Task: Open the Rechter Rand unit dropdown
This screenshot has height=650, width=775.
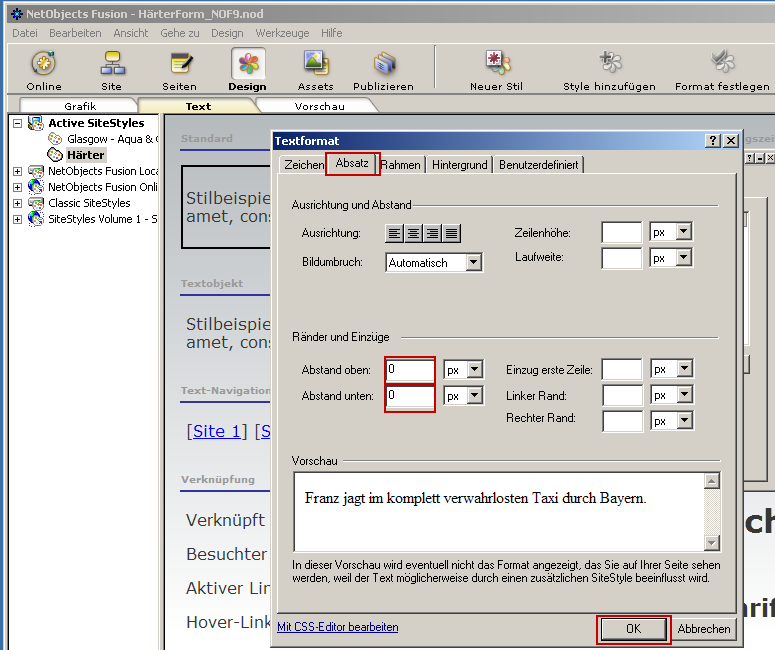Action: 685,421
